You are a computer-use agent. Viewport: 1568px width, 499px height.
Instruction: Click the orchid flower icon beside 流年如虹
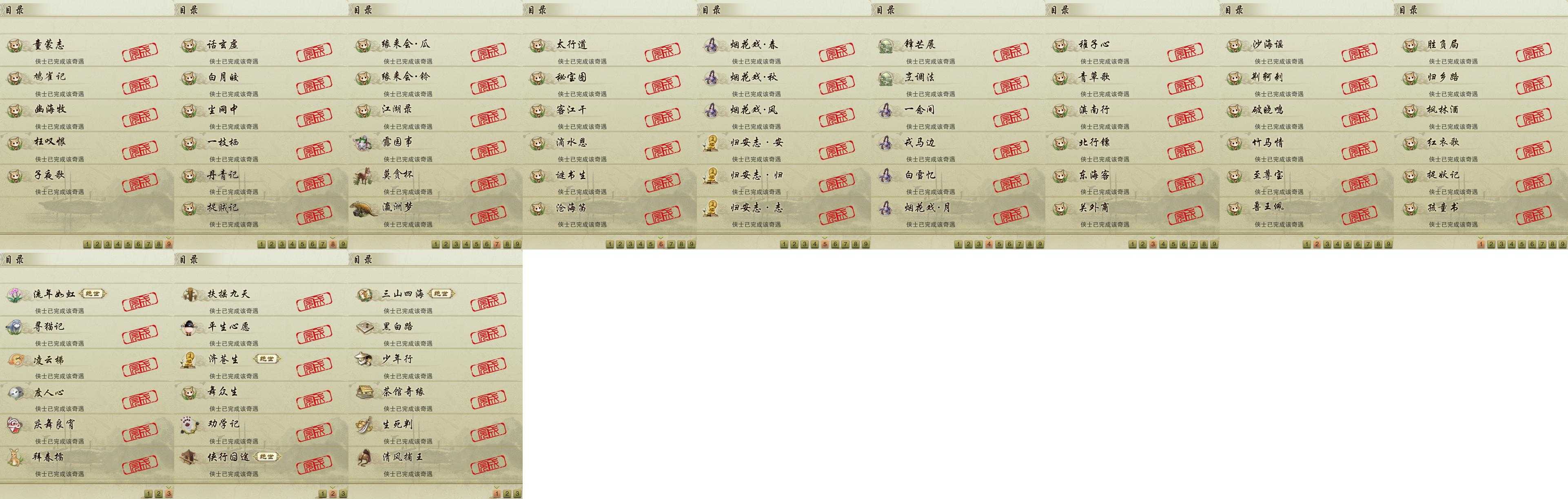[x=15, y=294]
